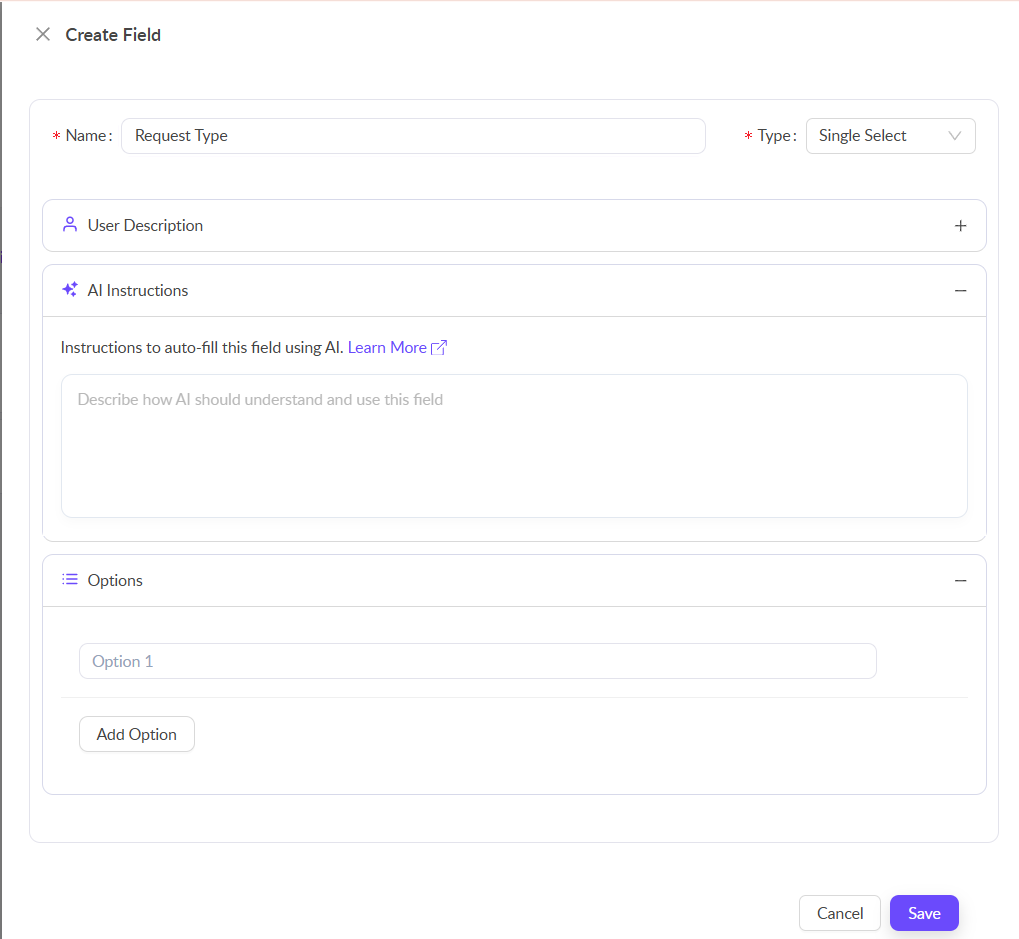Click the Option 1 input field
This screenshot has height=939, width=1019.
(477, 661)
